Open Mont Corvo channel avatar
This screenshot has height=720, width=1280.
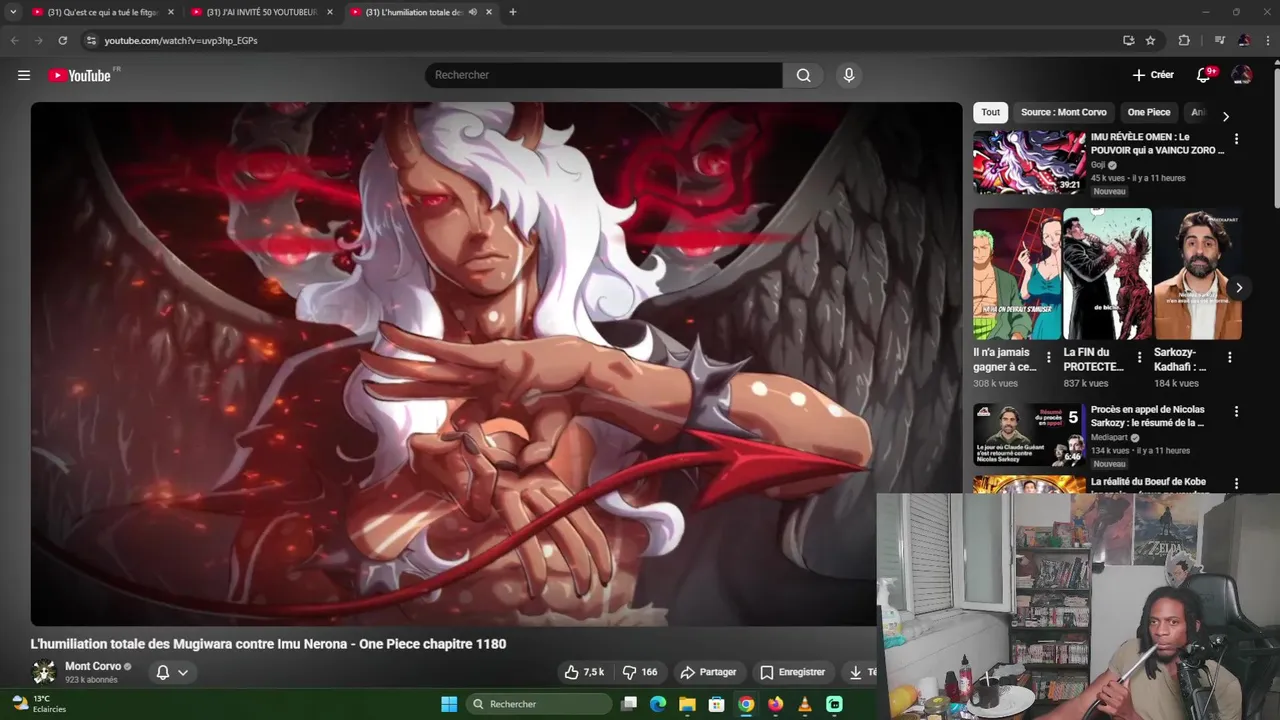[44, 672]
